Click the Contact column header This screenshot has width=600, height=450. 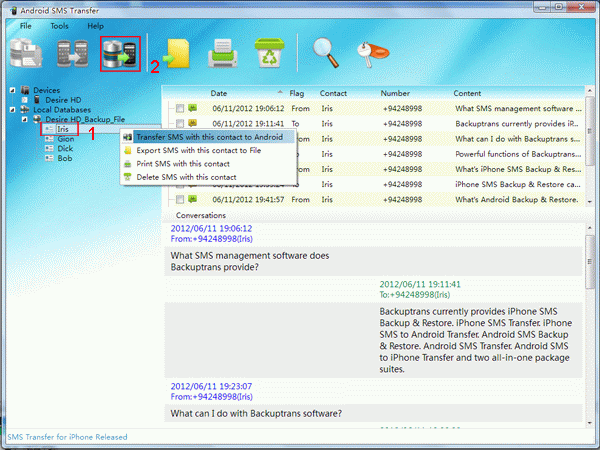[x=333, y=93]
